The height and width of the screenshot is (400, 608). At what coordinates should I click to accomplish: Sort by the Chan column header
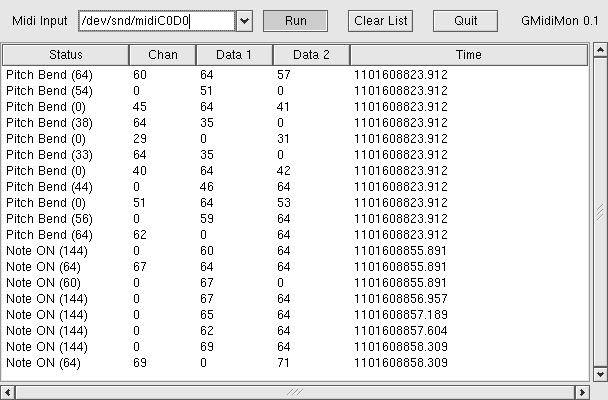click(x=162, y=55)
